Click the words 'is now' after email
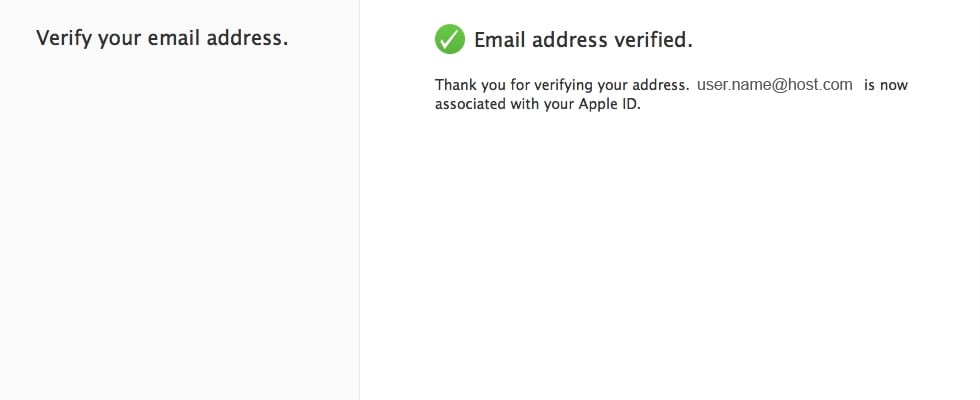Viewport: 980px width, 400px height. point(886,85)
